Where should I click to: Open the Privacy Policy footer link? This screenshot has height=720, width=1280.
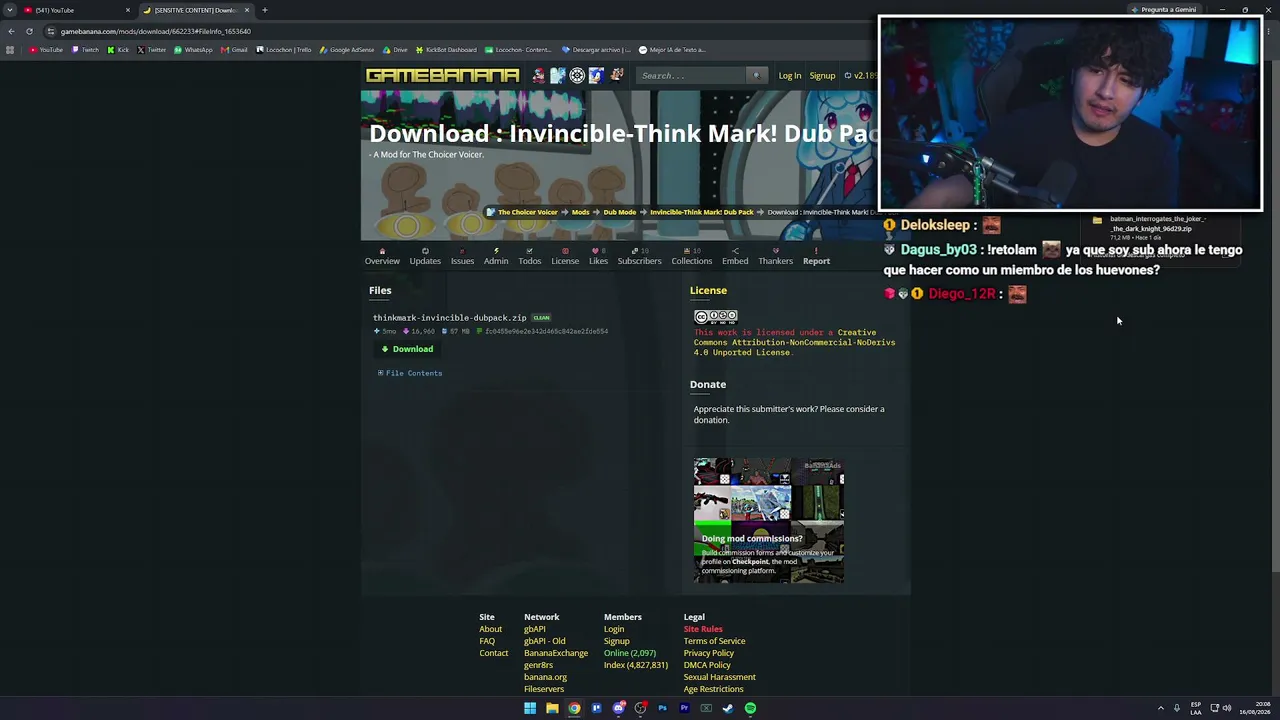[709, 653]
